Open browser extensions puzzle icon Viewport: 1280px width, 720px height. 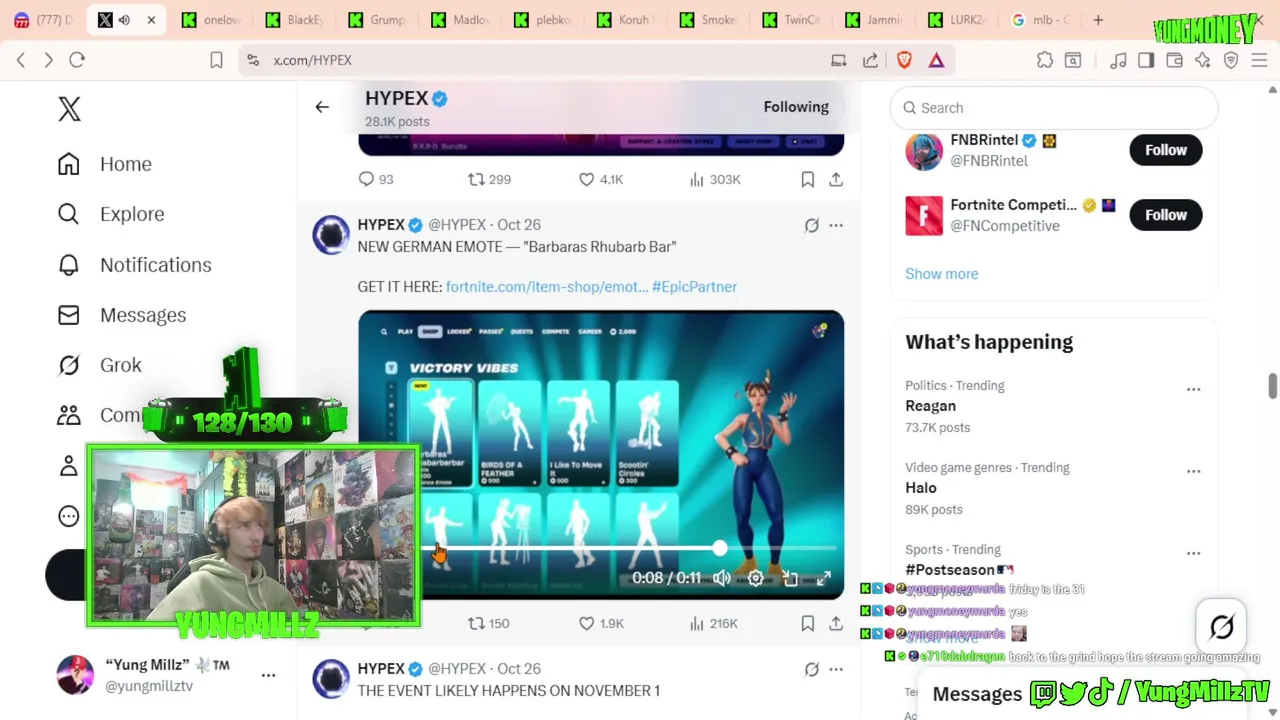click(1045, 60)
